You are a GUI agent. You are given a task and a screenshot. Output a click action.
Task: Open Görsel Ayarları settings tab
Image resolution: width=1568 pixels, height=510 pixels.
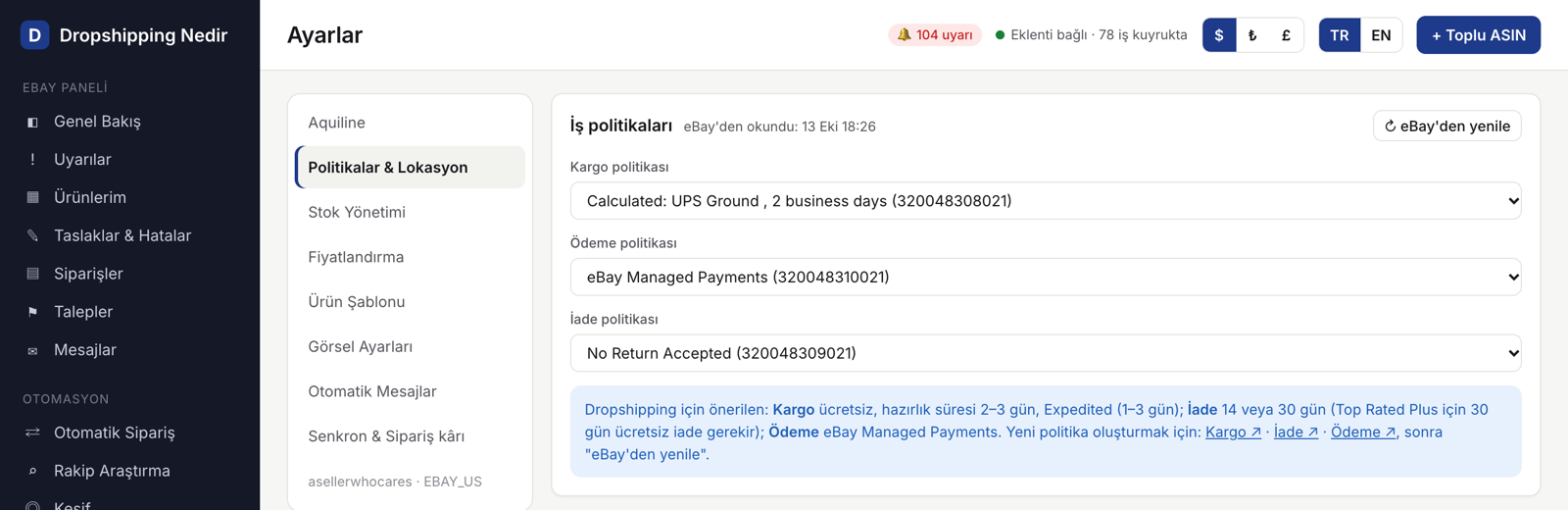[x=410, y=347]
